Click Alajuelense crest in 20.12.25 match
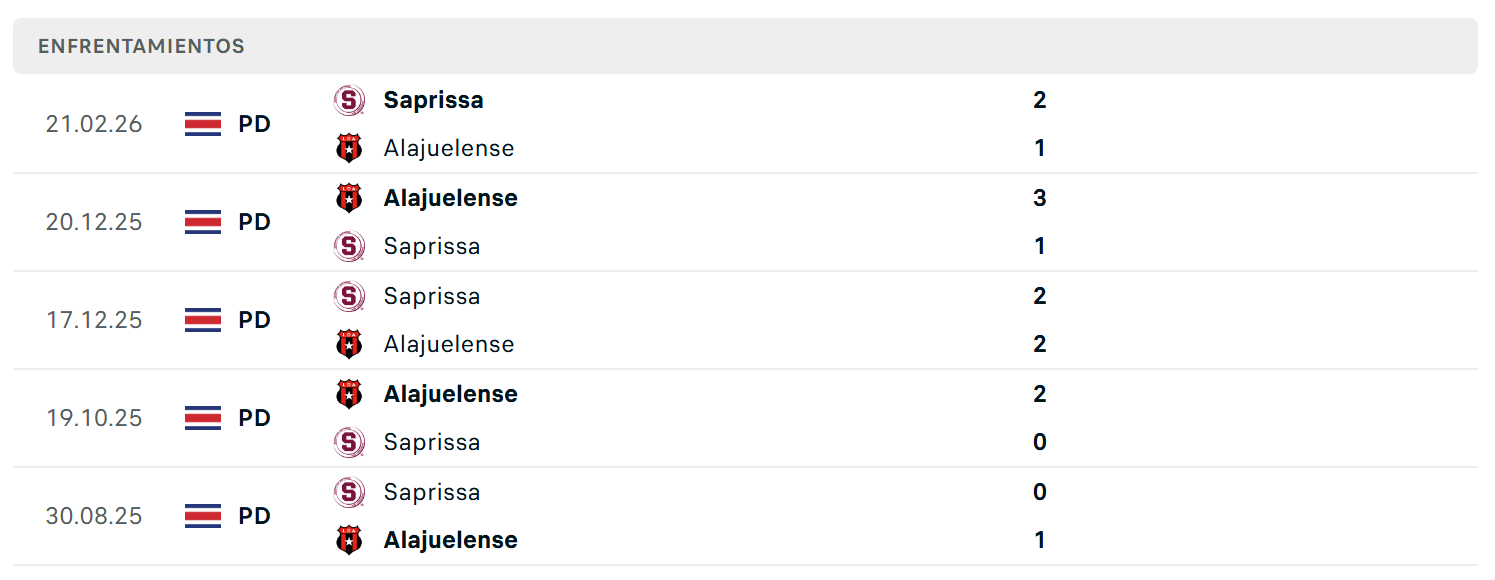The width and height of the screenshot is (1495, 580). (x=349, y=198)
